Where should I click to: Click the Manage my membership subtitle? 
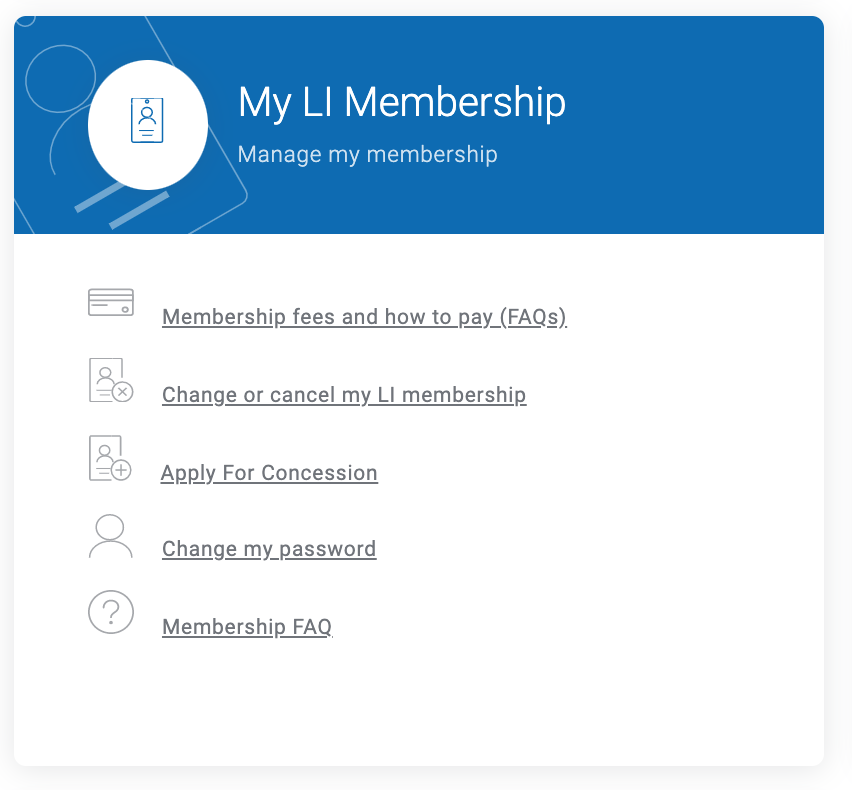367,154
